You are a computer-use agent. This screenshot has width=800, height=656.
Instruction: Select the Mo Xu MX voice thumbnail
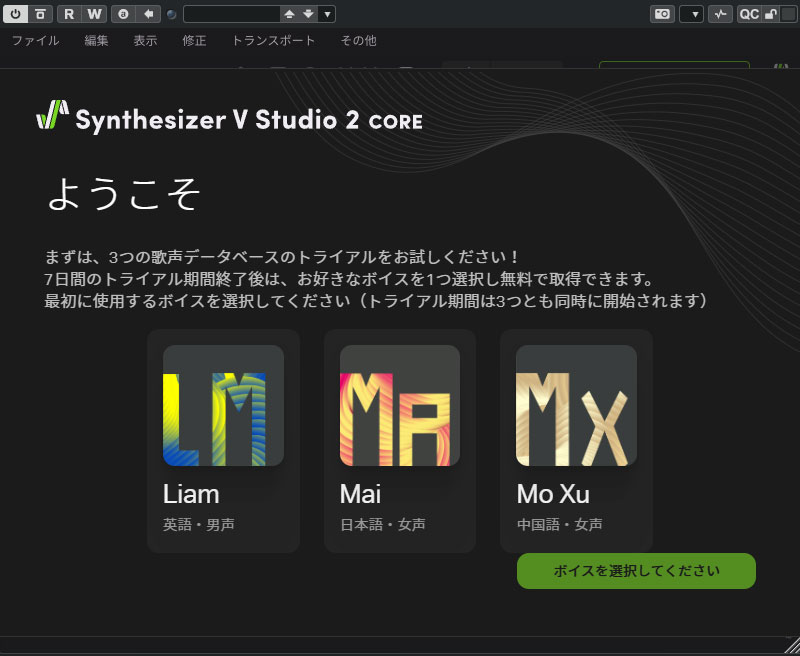577,406
